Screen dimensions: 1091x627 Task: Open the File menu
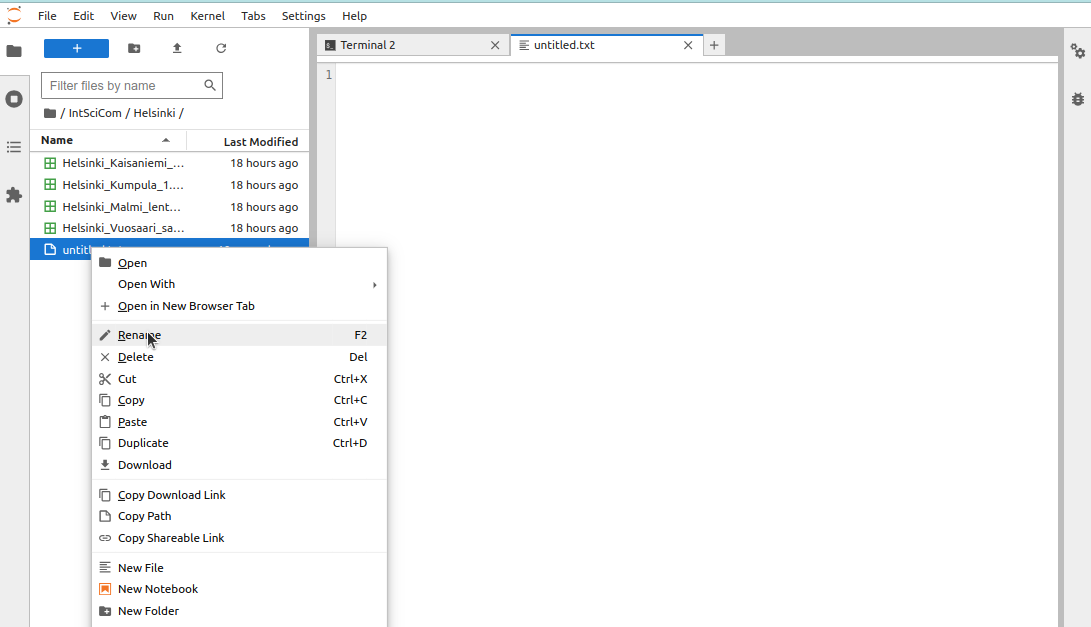[x=47, y=16]
